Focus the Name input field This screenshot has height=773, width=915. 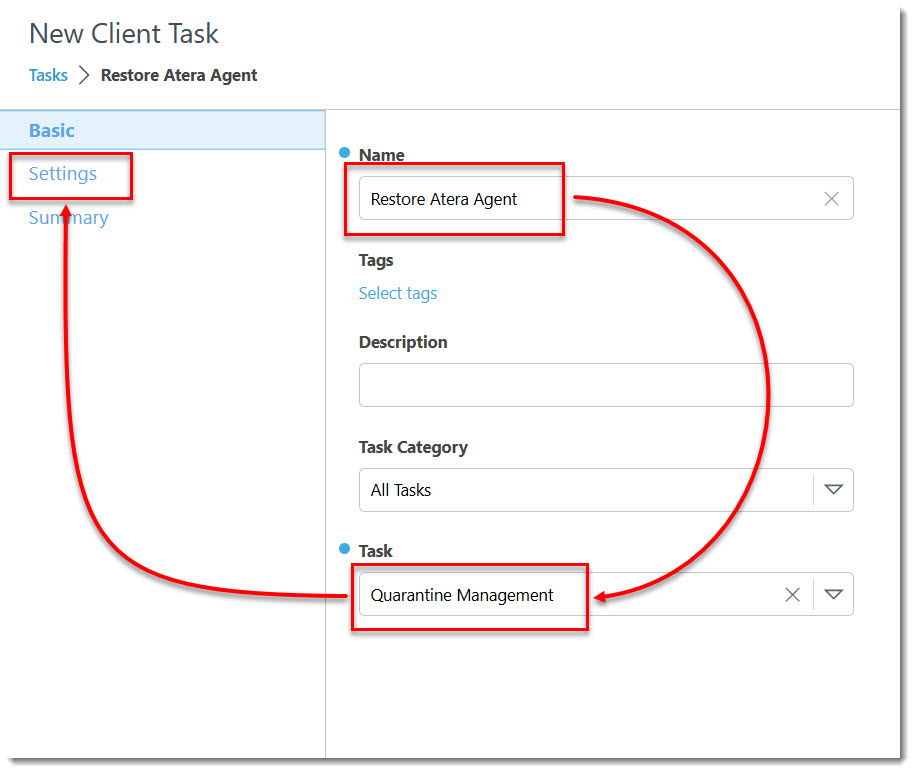606,198
